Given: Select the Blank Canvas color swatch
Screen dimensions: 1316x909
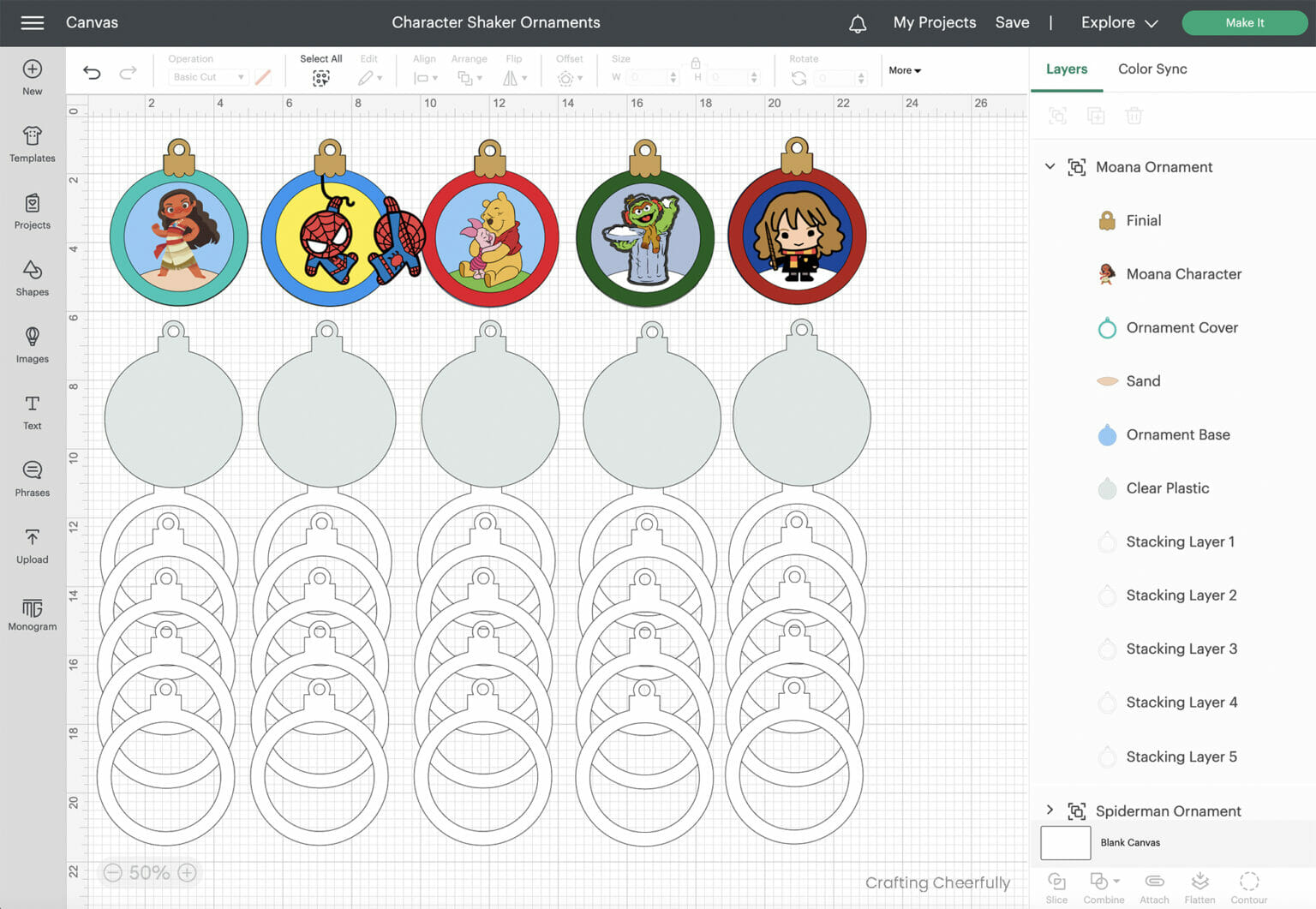Looking at the screenshot, I should point(1065,842).
